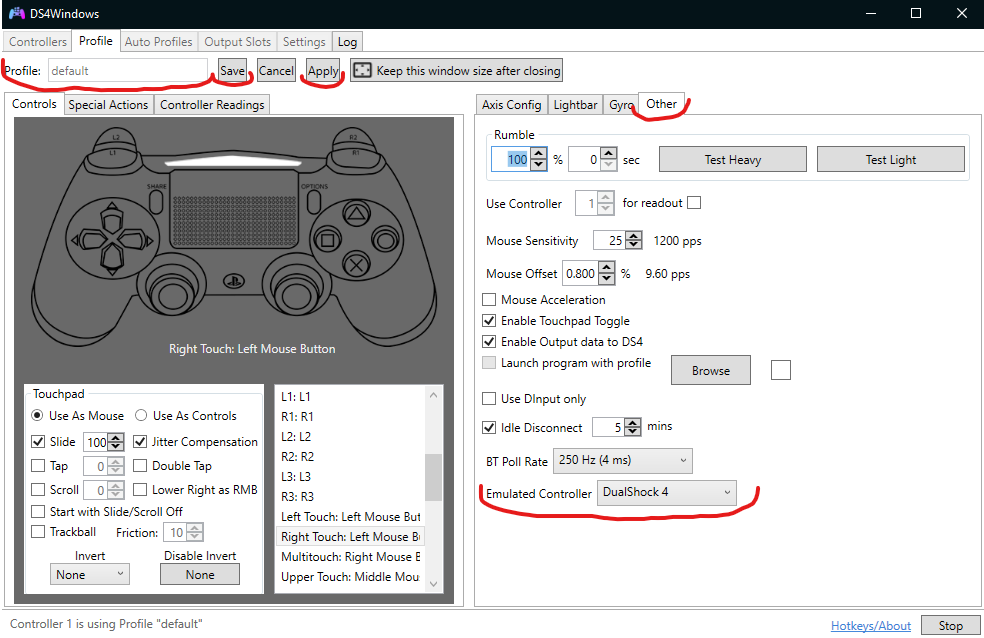Click the Idle Disconnect minutes stepper
The image size is (984, 638).
click(x=633, y=427)
